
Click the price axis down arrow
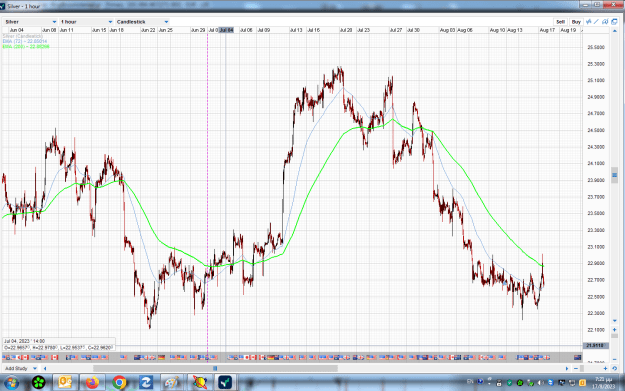tap(614, 321)
